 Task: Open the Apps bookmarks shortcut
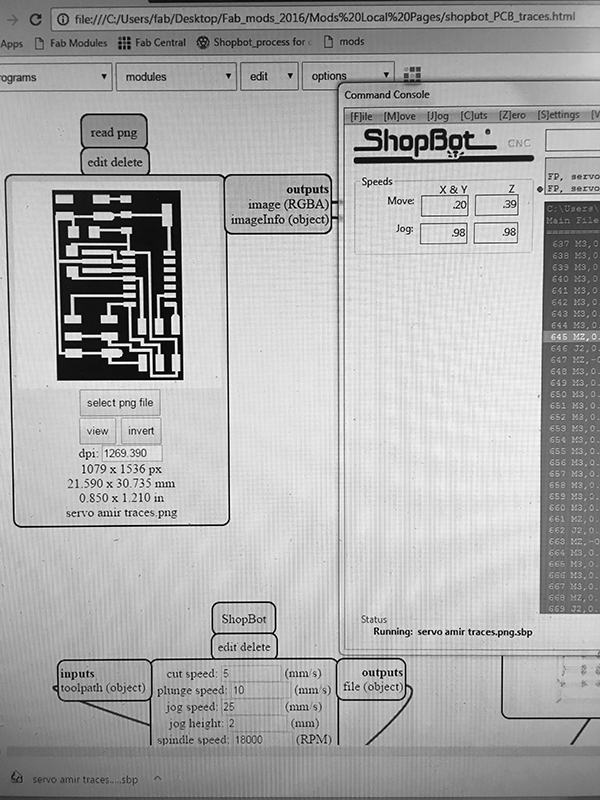[x=12, y=44]
